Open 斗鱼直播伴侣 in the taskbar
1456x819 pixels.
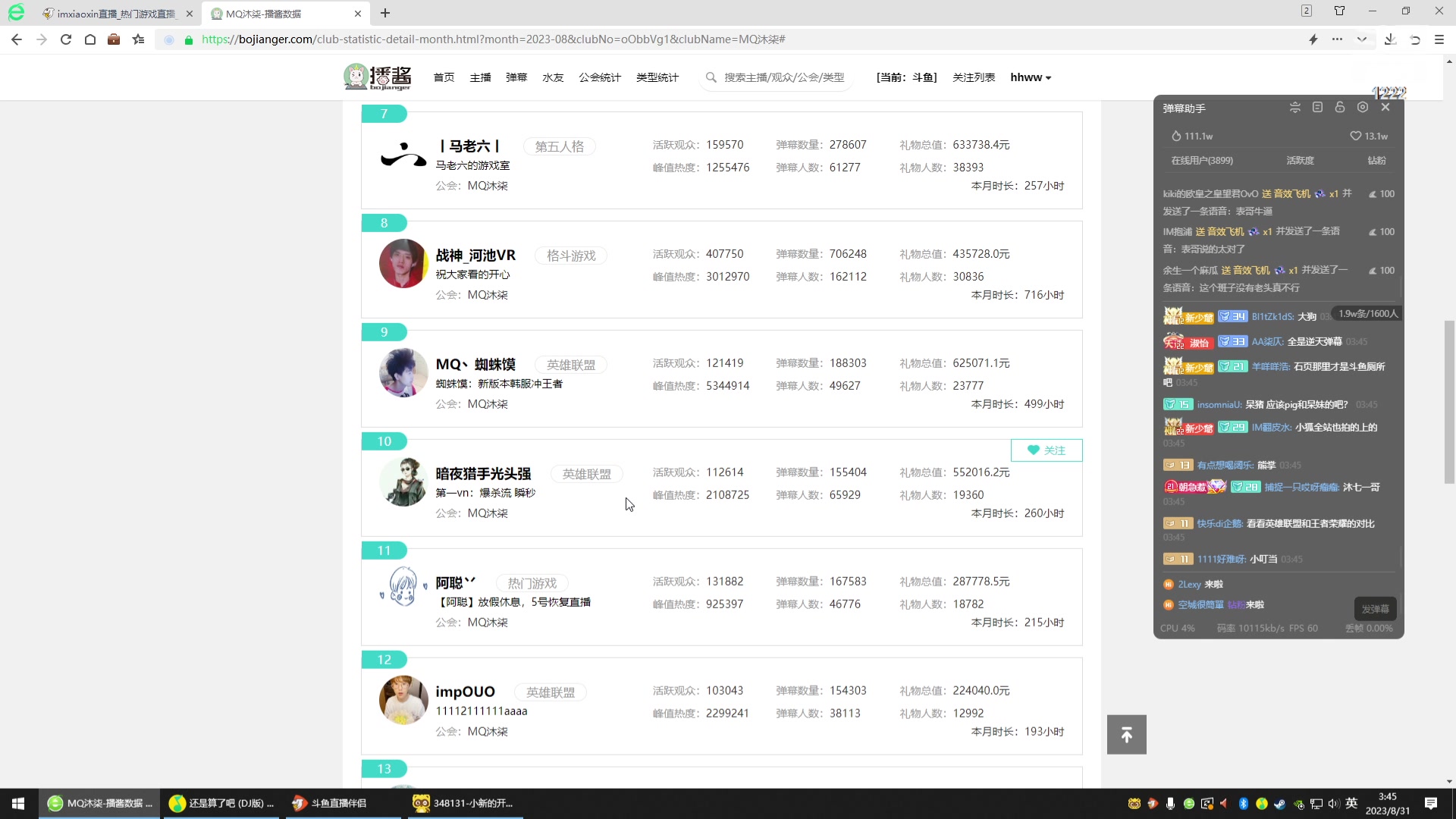[338, 803]
